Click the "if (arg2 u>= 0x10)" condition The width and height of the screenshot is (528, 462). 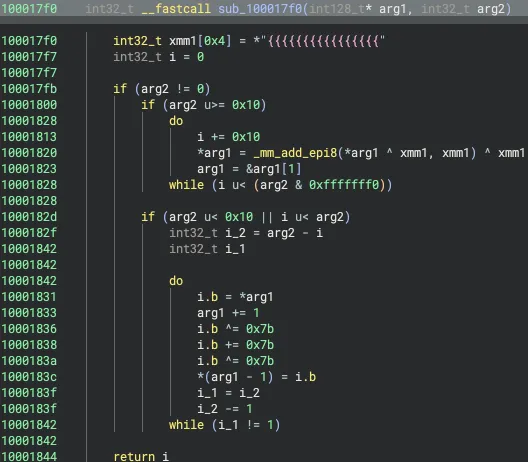coord(204,105)
